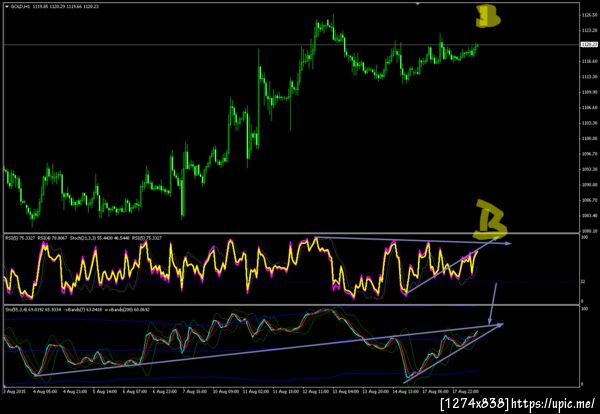Viewport: 600px width, 414px height.
Task: Click the 1096.70 level on the price scale
Action: tap(590, 154)
